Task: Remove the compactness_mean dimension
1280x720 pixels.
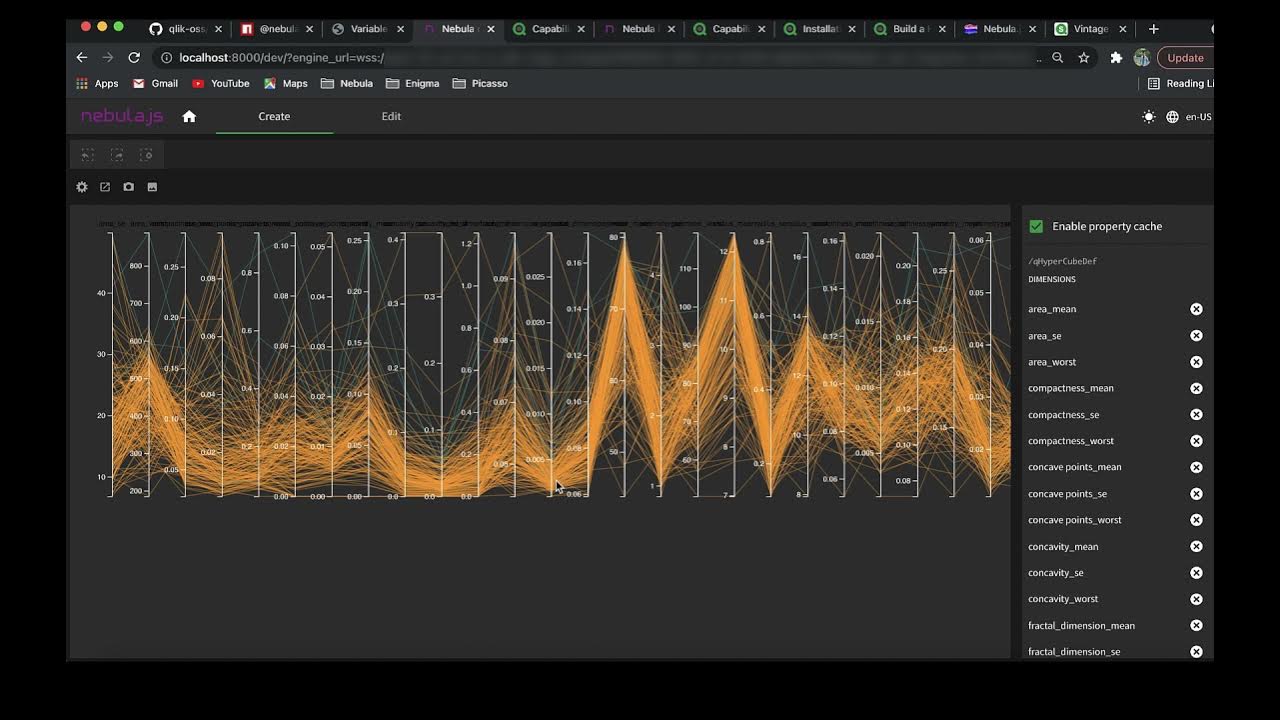Action: pos(1196,388)
